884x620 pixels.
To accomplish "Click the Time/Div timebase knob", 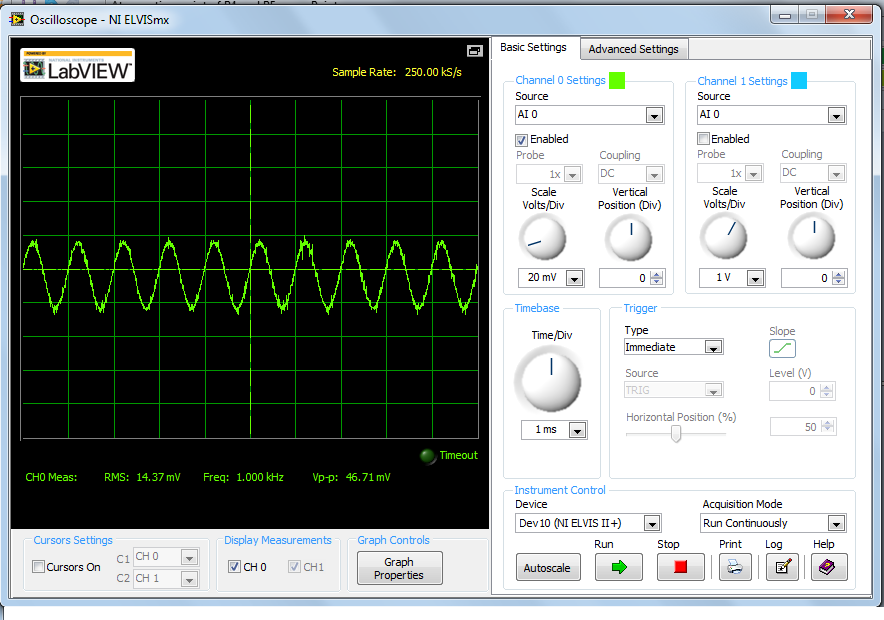I will point(548,380).
